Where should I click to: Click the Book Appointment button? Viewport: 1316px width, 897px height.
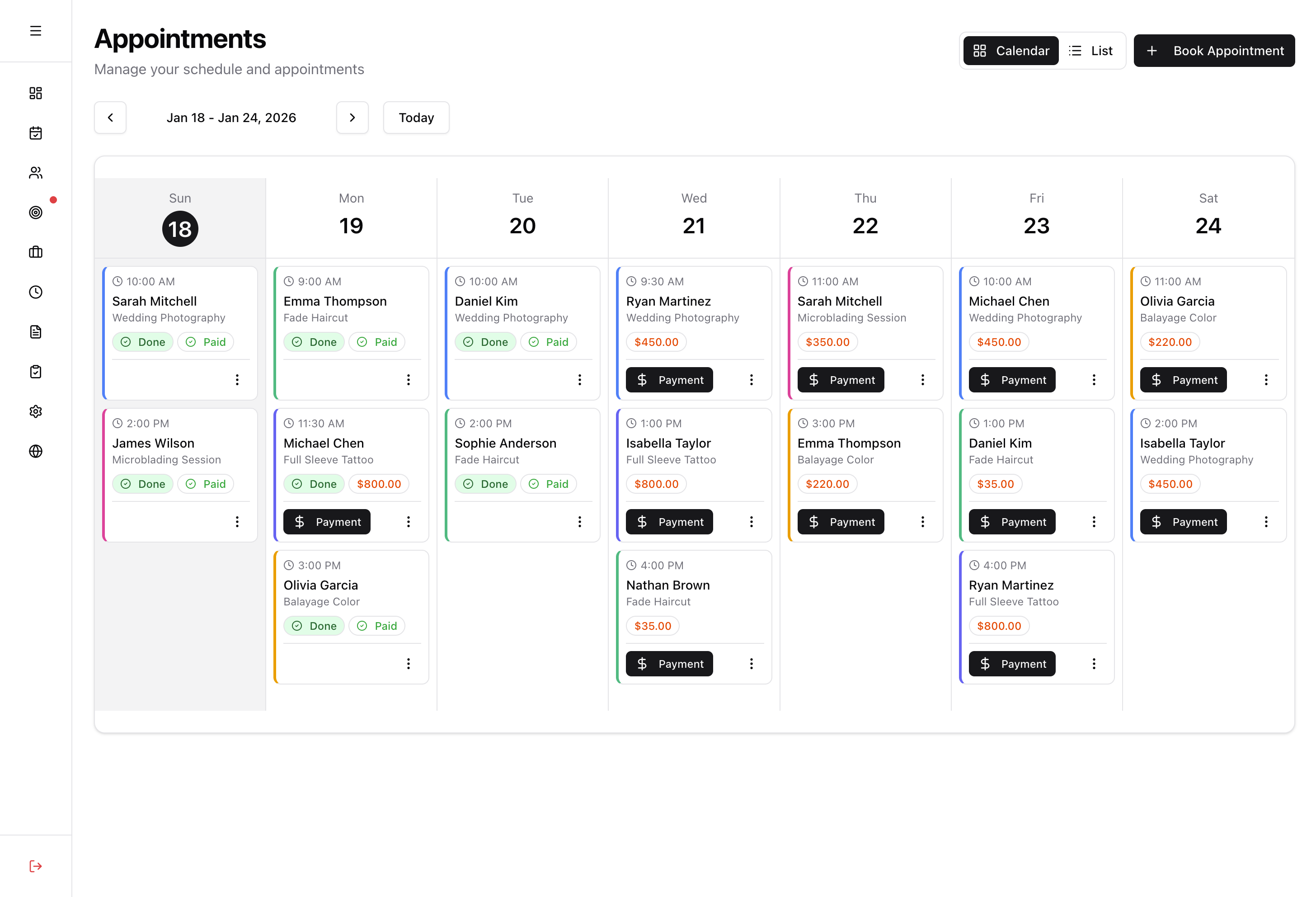tap(1213, 50)
